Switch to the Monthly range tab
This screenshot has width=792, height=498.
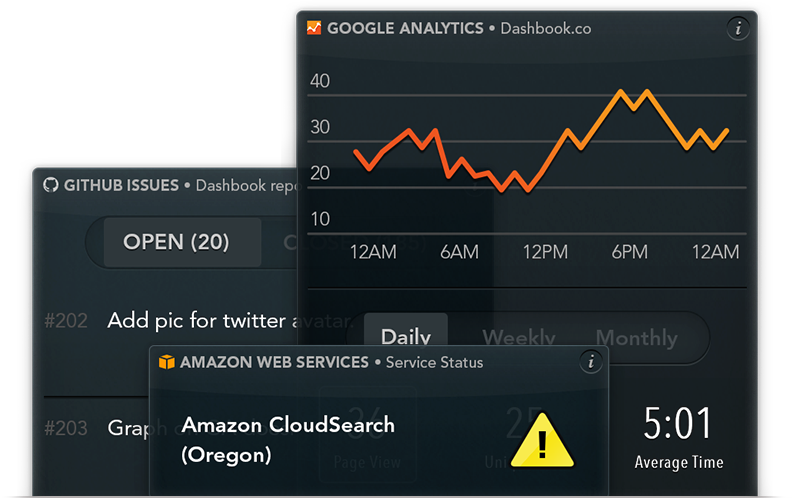coord(636,337)
